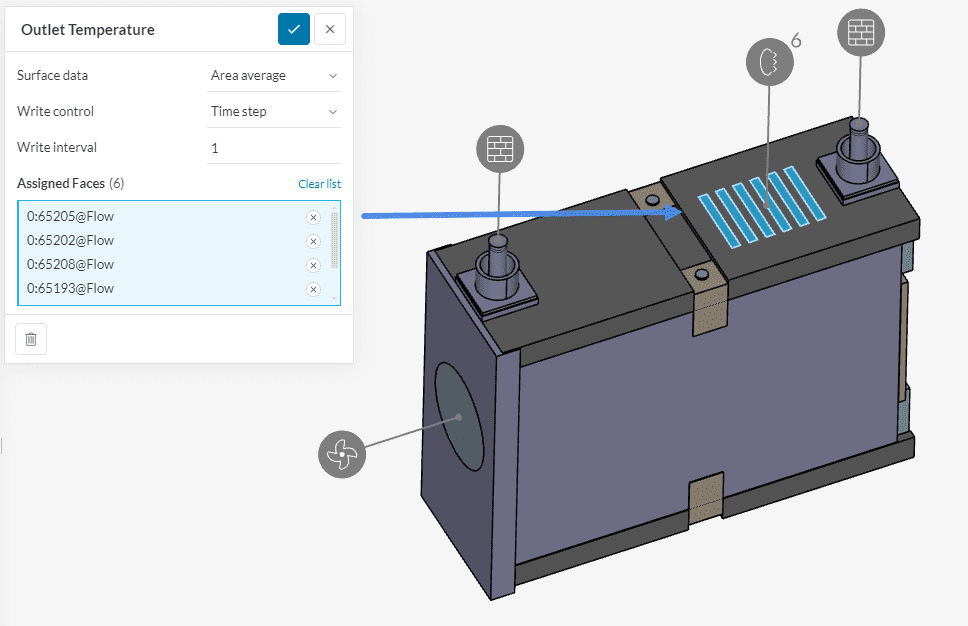Remove face 0:65205@Flow from list
This screenshot has width=968, height=626.
point(312,217)
